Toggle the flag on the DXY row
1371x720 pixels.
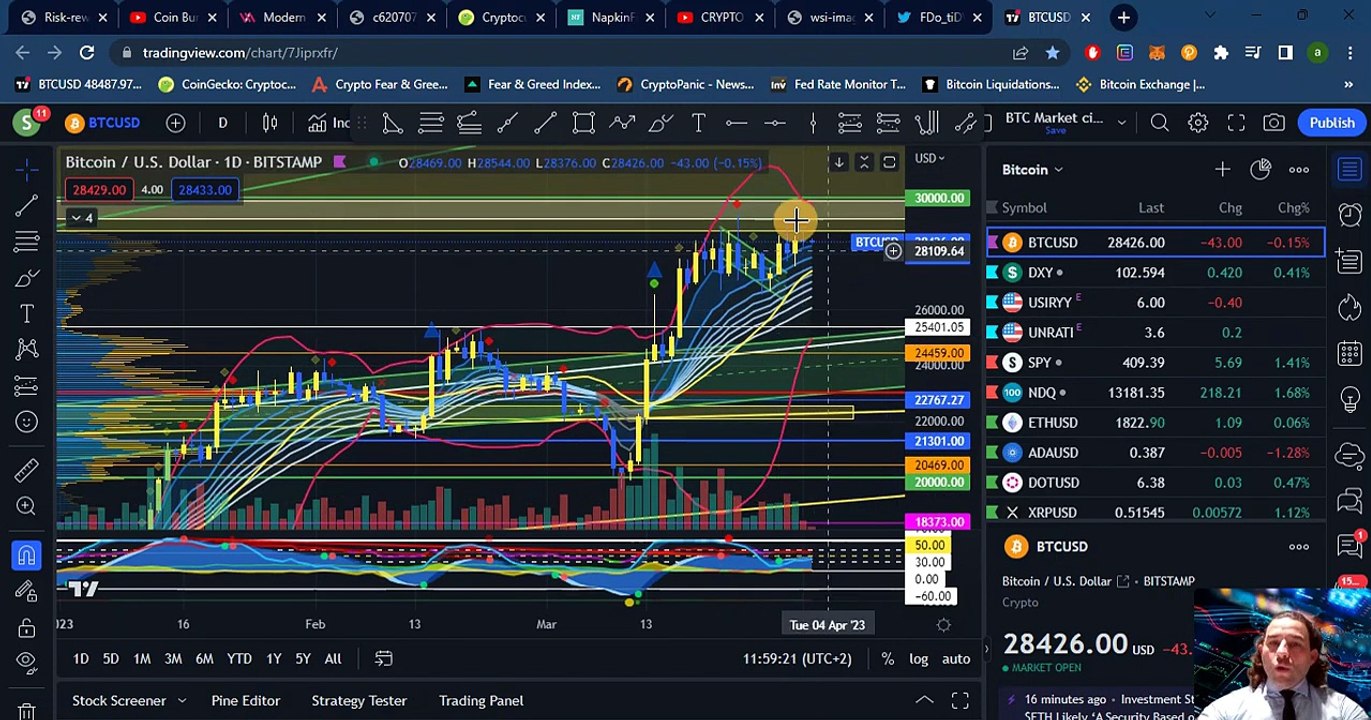(991, 273)
